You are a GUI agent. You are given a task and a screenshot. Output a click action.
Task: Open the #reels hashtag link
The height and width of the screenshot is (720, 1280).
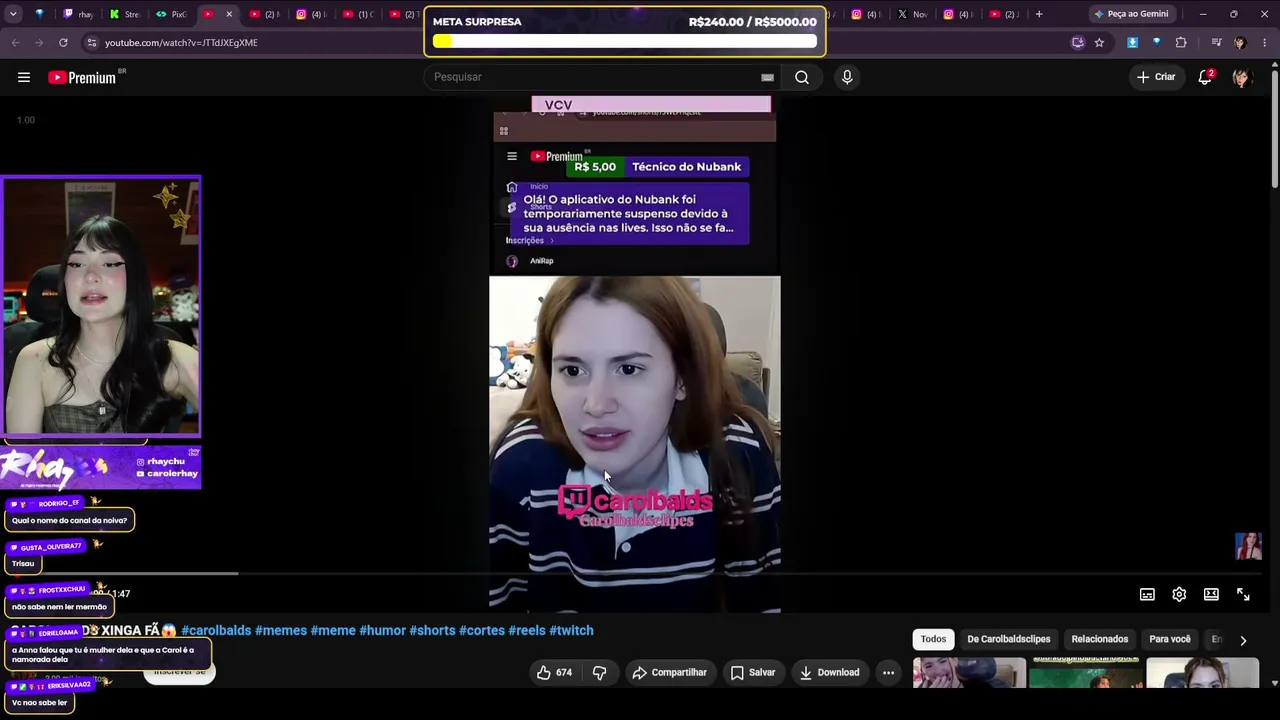point(527,631)
